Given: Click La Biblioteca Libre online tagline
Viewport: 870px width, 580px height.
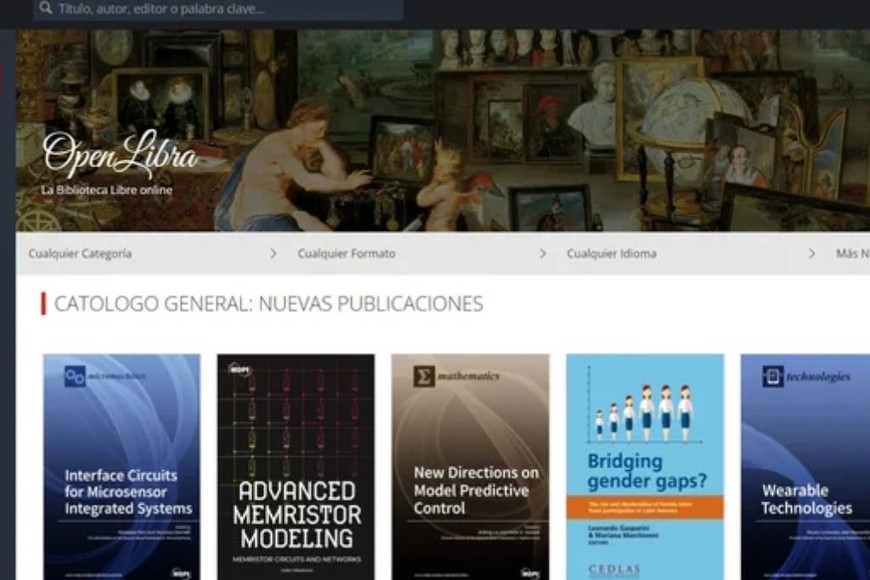Looking at the screenshot, I should coord(107,190).
